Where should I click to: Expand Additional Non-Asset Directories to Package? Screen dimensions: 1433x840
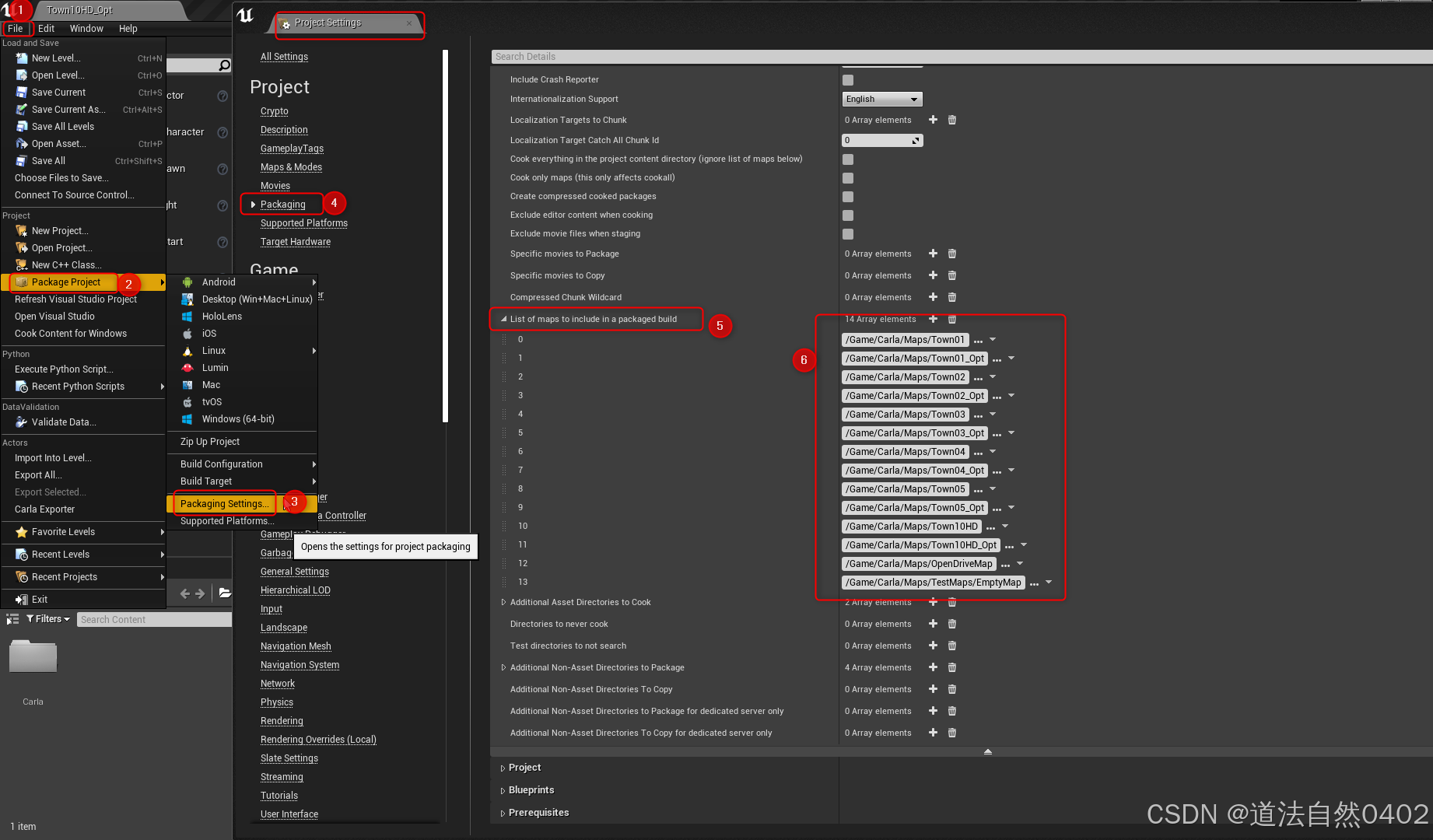pos(503,667)
